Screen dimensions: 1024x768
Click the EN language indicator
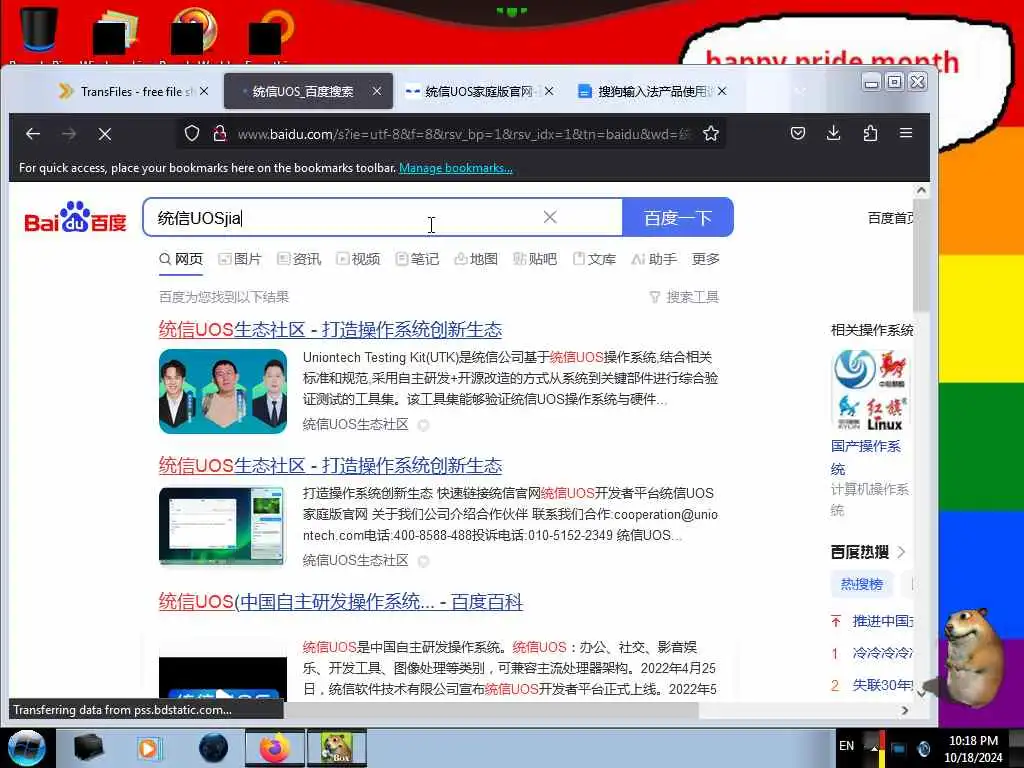pyautogui.click(x=846, y=746)
